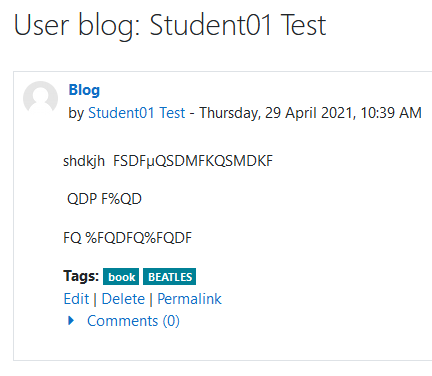Viewport: 432px width, 376px height.
Task: Click the post date 'Thursday, 29 April 2021'
Action: click(276, 113)
